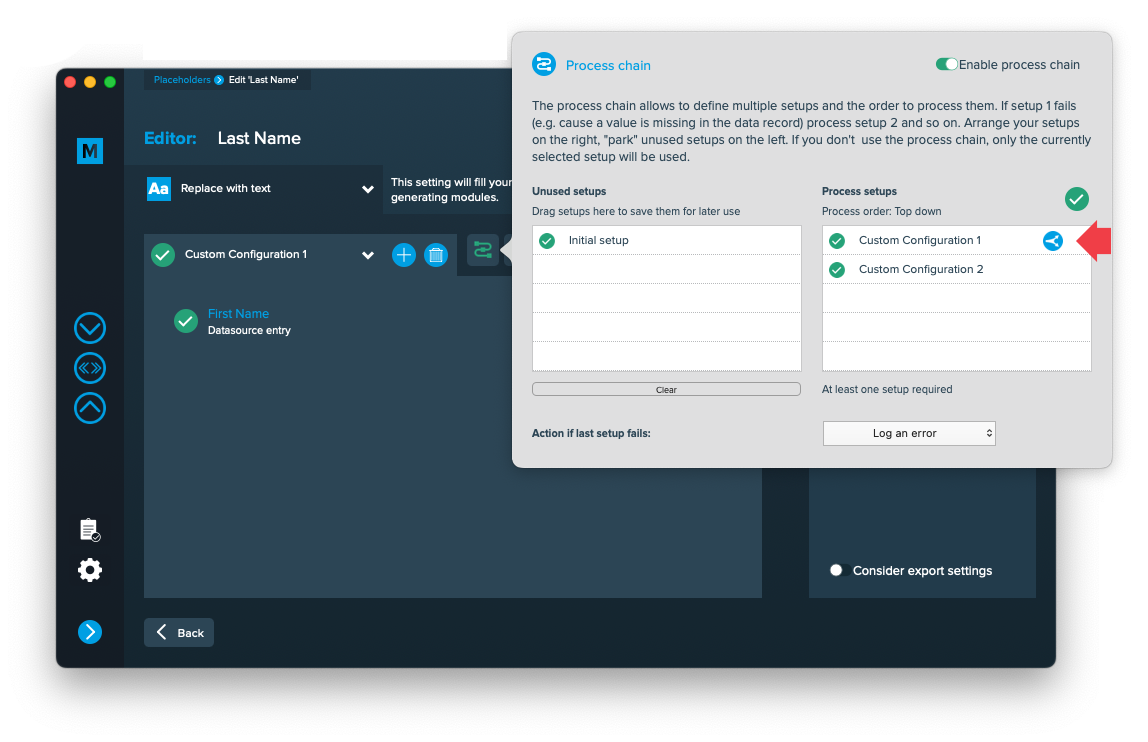Expand the Custom Configuration 1 dropdown
This screenshot has width=1148, height=742.
[367, 255]
